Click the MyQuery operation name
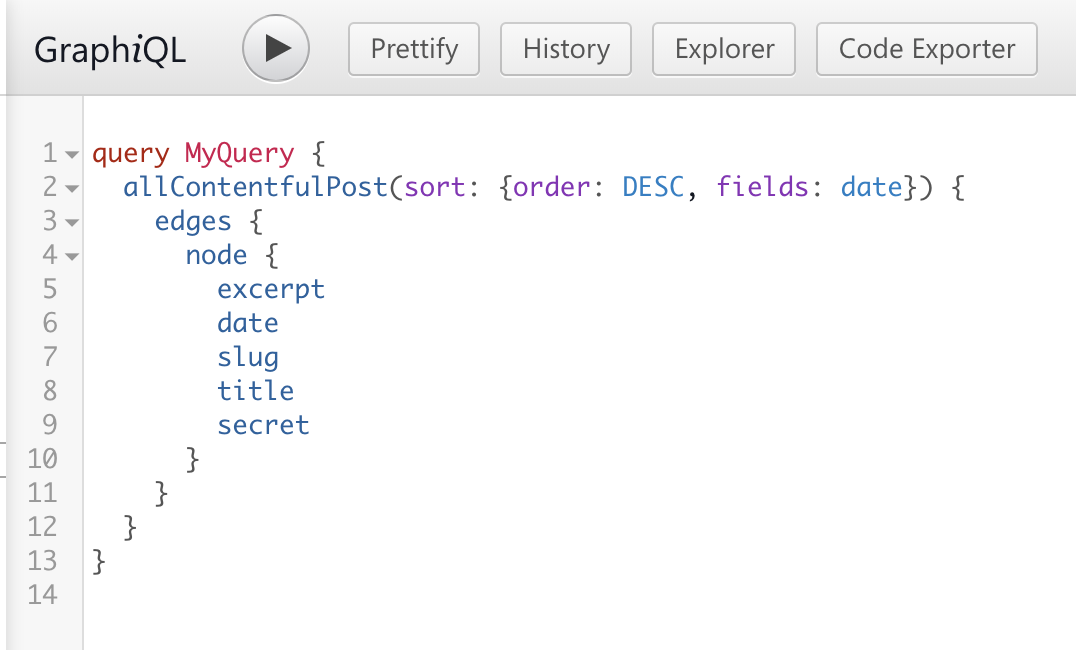This screenshot has width=1076, height=650. tap(239, 154)
